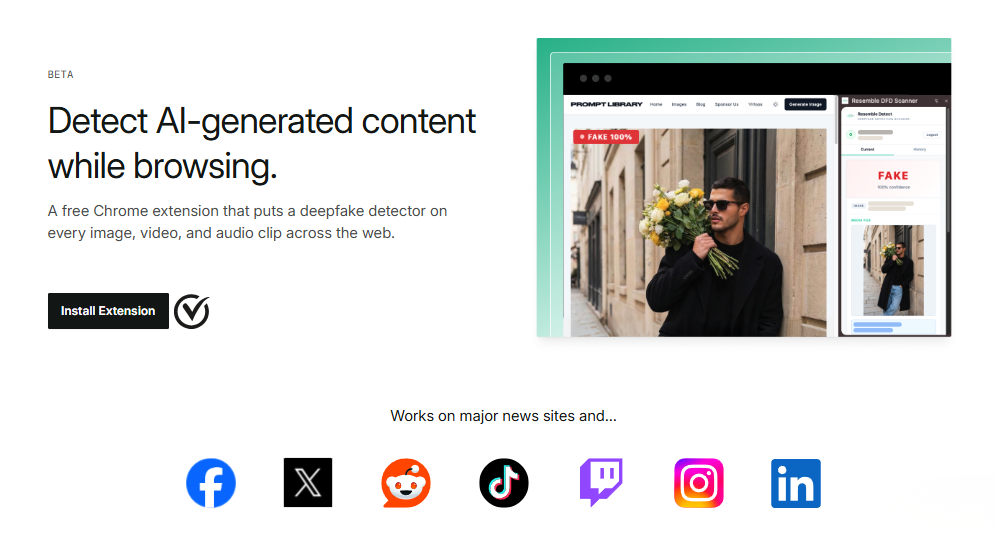Image resolution: width=996 pixels, height=540 pixels.
Task: Click the LinkedIn icon
Action: 796,483
